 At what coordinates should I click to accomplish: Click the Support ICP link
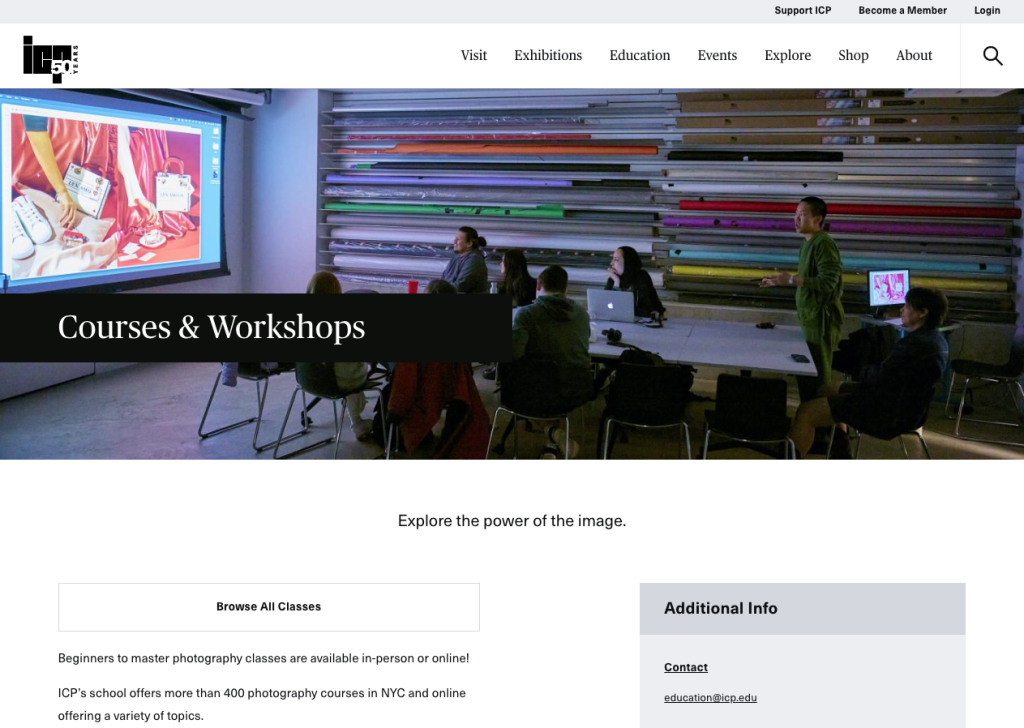click(x=802, y=11)
